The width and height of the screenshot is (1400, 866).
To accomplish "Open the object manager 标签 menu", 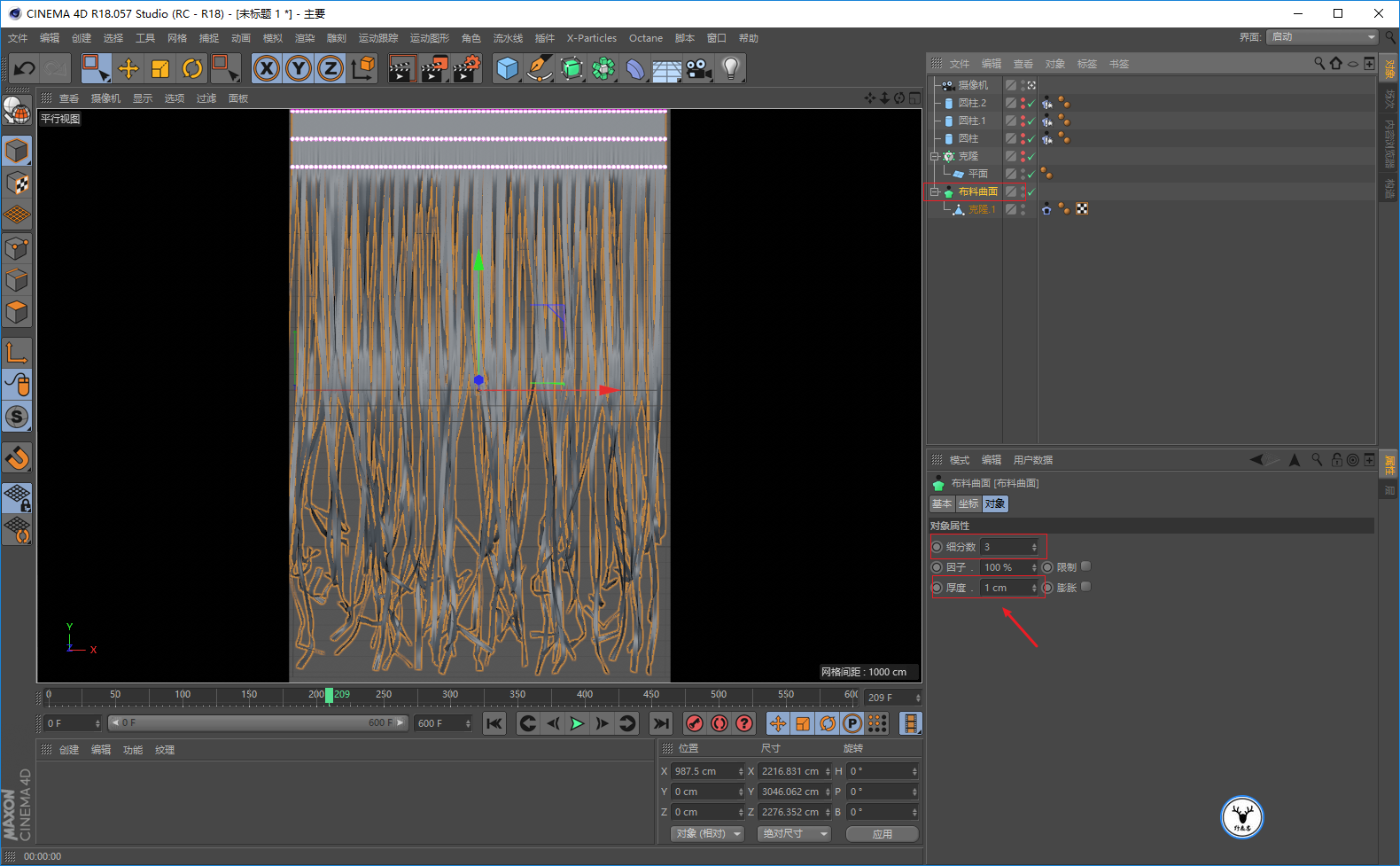I will (x=1087, y=64).
